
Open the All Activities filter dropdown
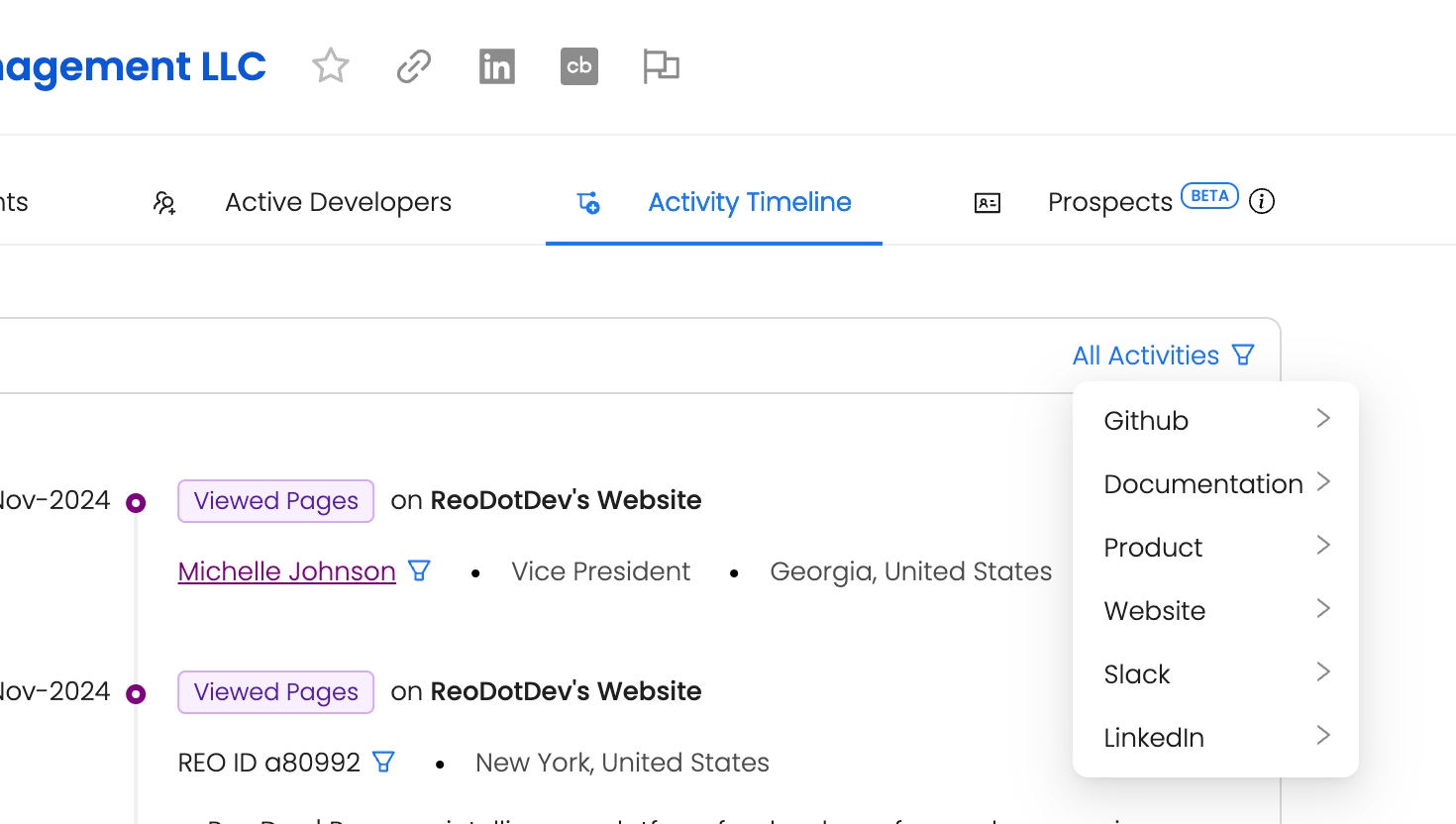pyautogui.click(x=1163, y=356)
